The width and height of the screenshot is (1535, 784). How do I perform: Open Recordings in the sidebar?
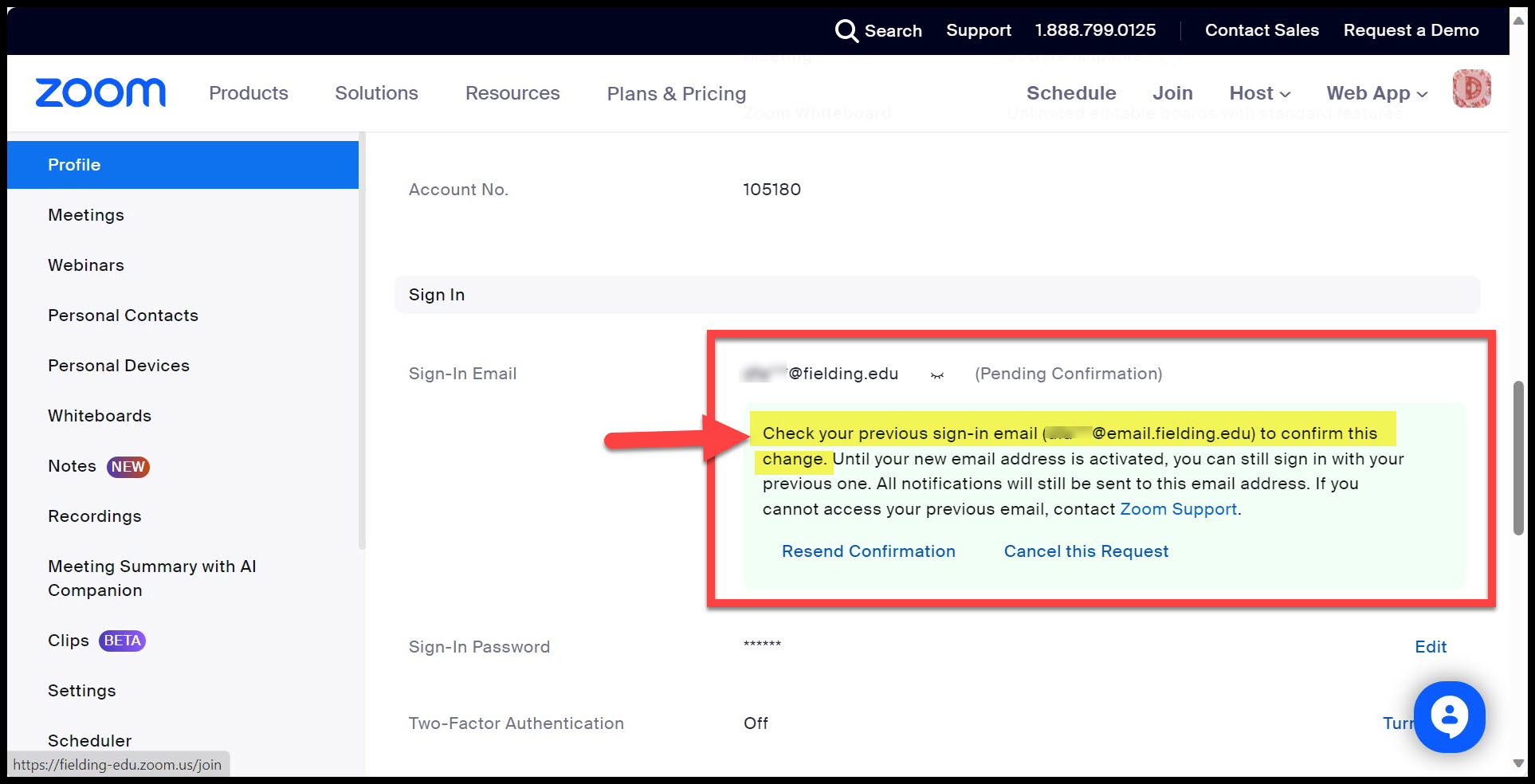pos(95,516)
